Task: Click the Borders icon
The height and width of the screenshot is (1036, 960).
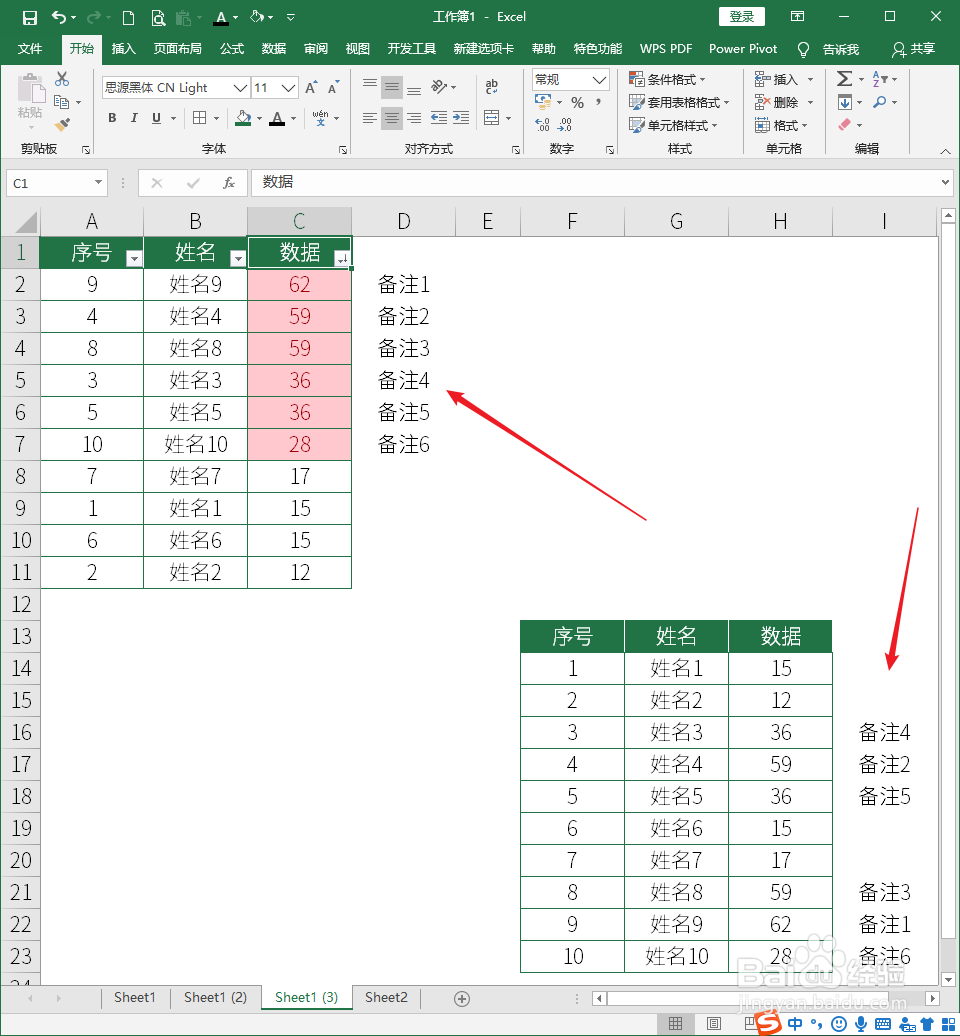Action: point(199,118)
